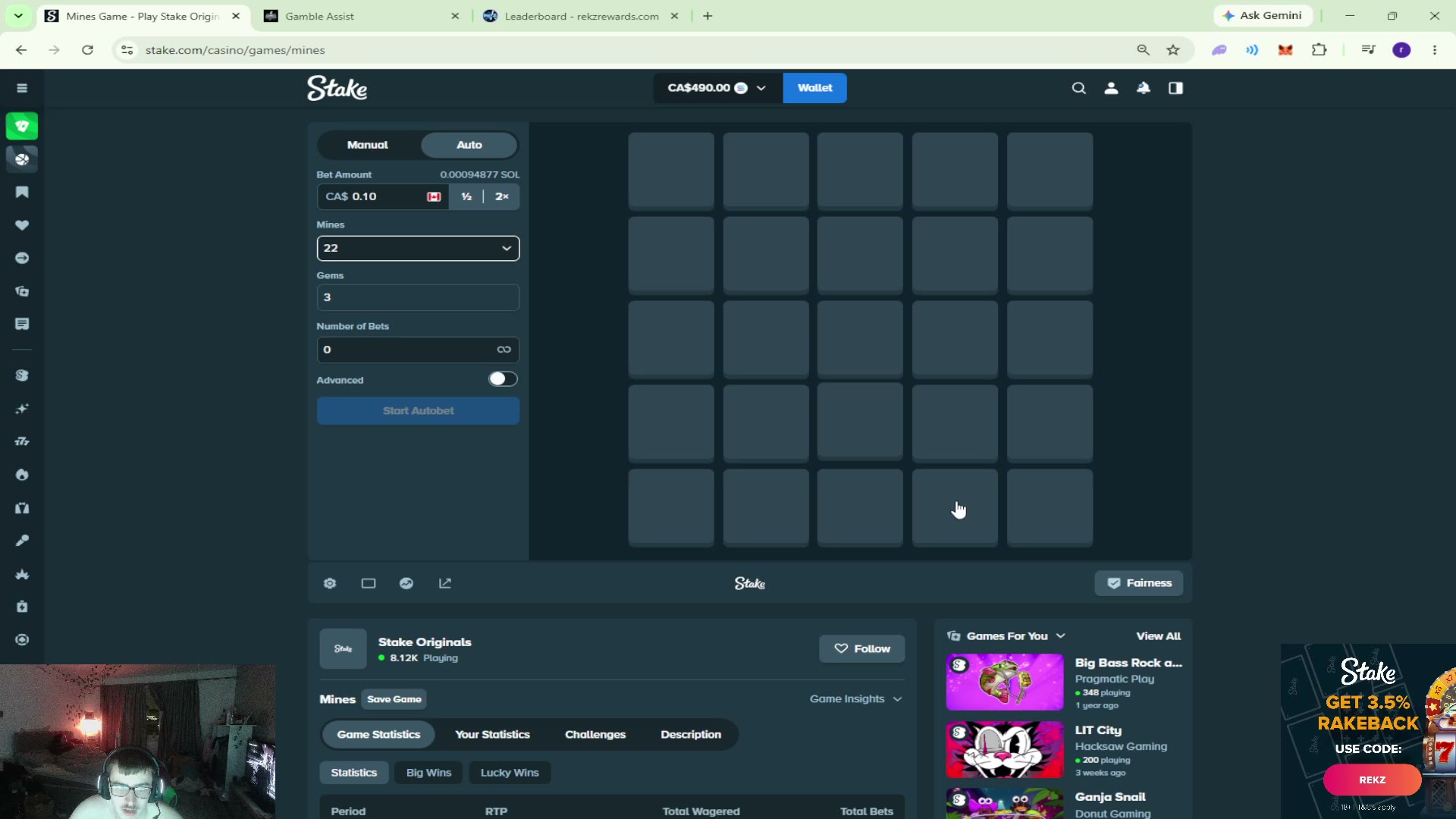
Task: Open the Big Bass Rock game thumbnail
Action: (1005, 682)
